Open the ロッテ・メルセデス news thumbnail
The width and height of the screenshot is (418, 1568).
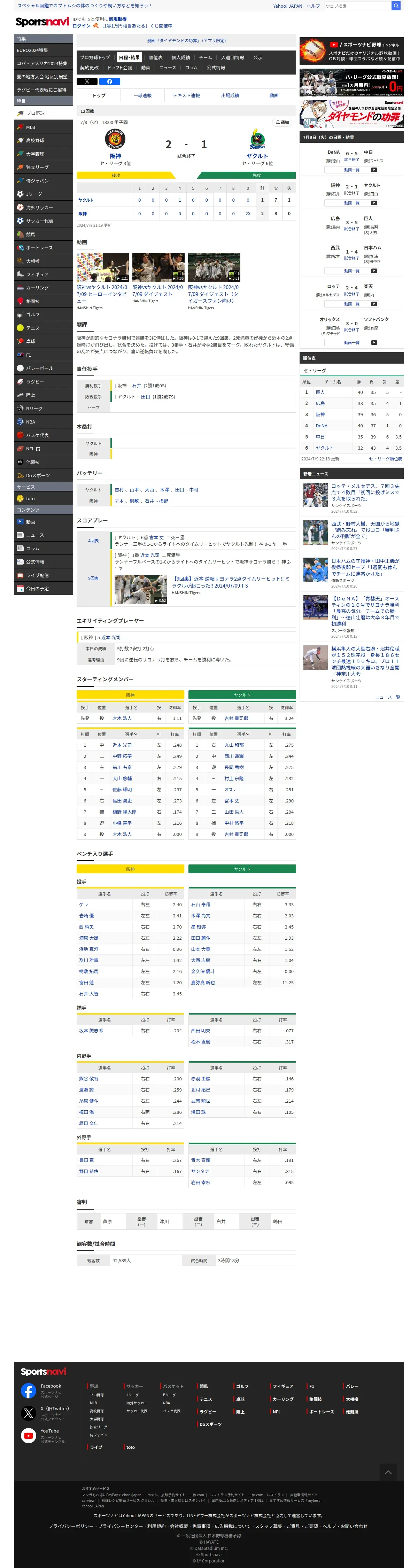(x=315, y=495)
